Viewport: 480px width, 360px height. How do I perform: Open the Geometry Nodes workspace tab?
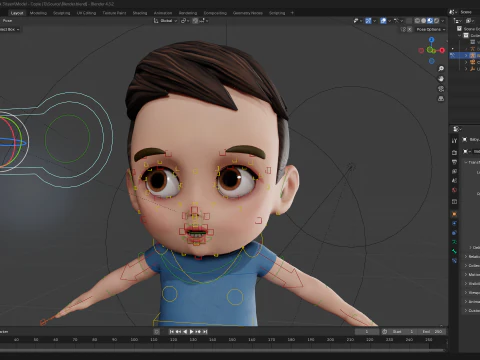click(x=248, y=13)
